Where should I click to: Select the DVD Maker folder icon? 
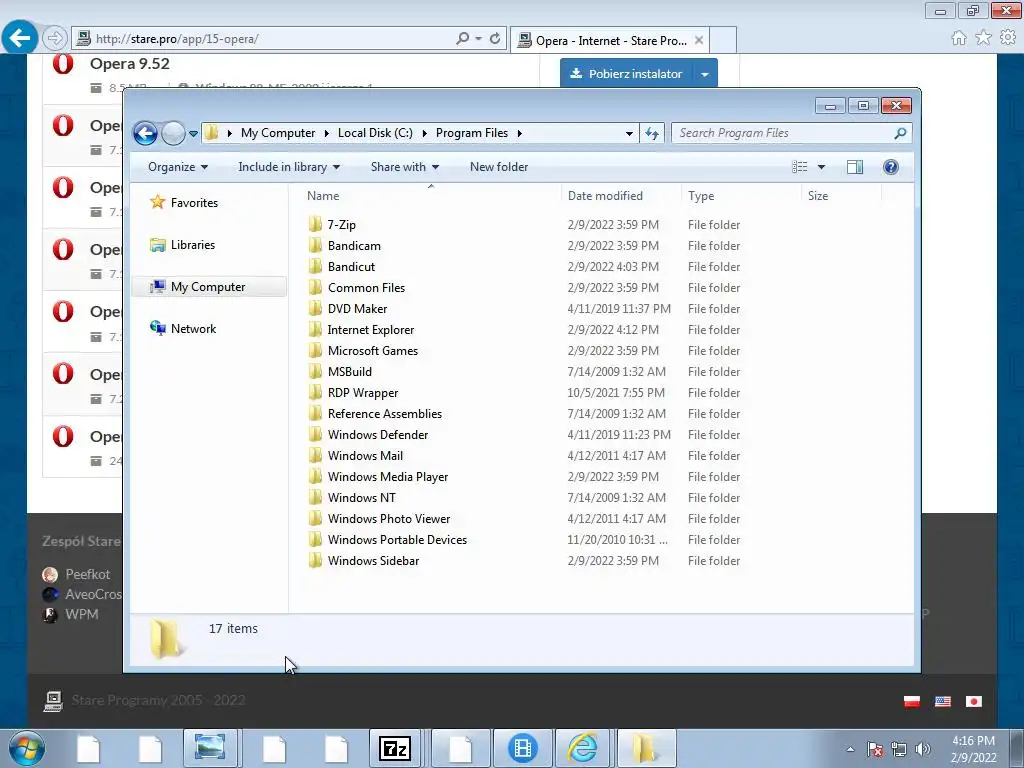[315, 309]
